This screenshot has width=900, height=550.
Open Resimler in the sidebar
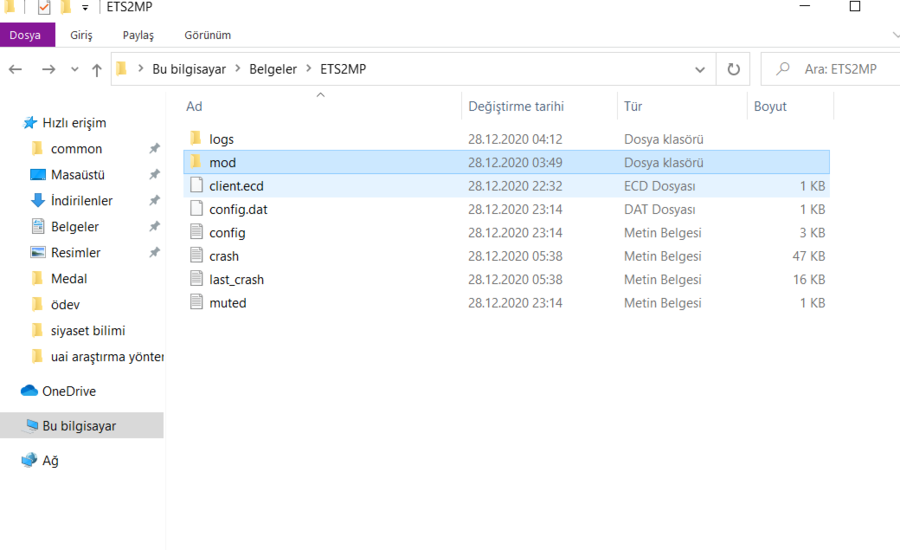point(75,253)
